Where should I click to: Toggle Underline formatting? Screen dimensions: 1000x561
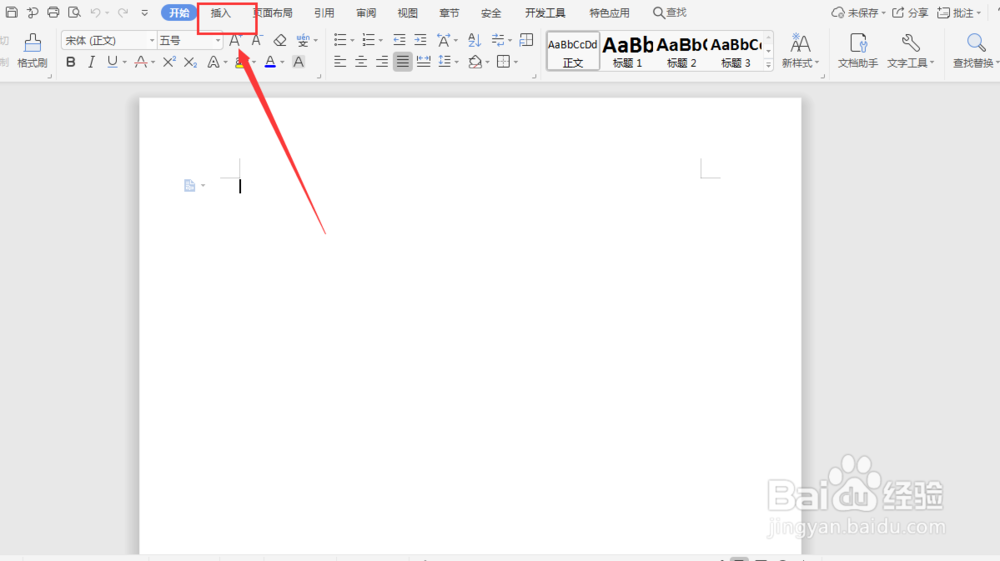[112, 62]
